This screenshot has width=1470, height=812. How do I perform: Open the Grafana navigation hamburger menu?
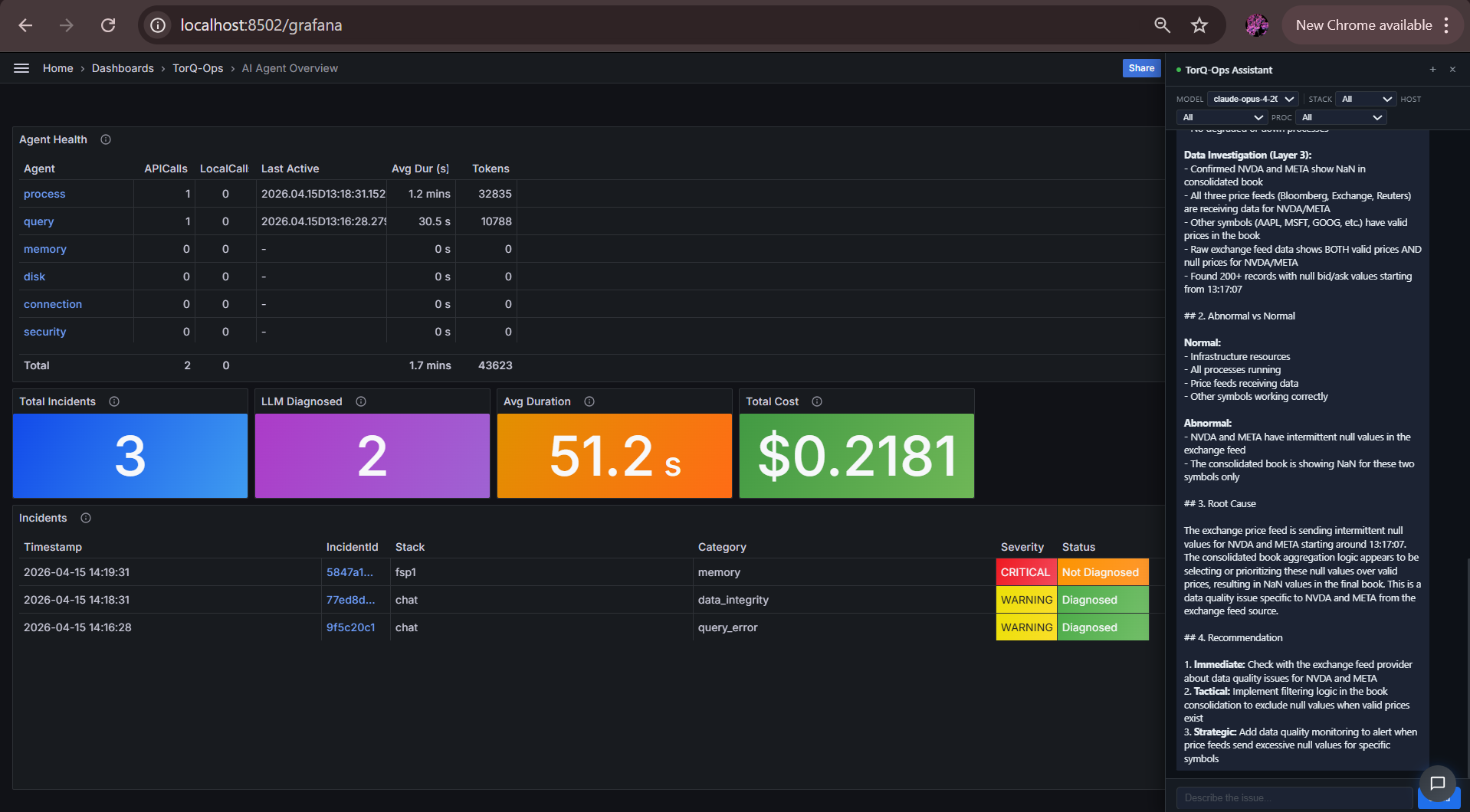pos(21,68)
